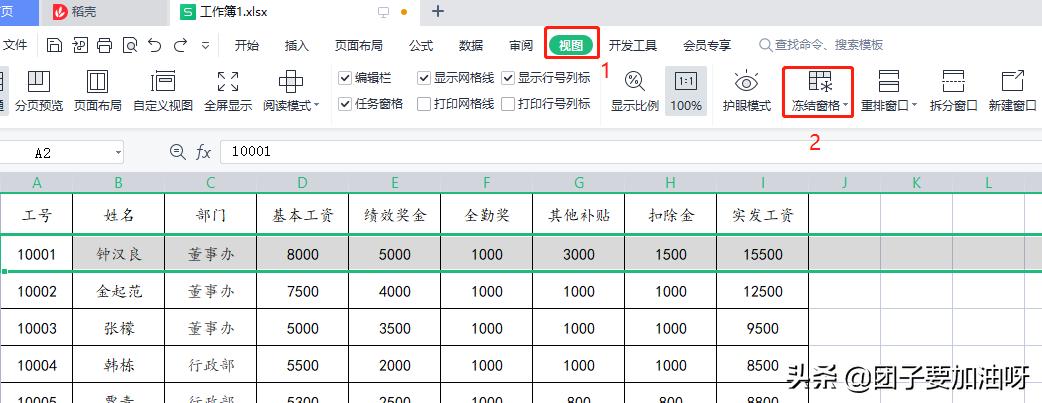Click the search commands box
This screenshot has height=403, width=1042.
[x=821, y=45]
